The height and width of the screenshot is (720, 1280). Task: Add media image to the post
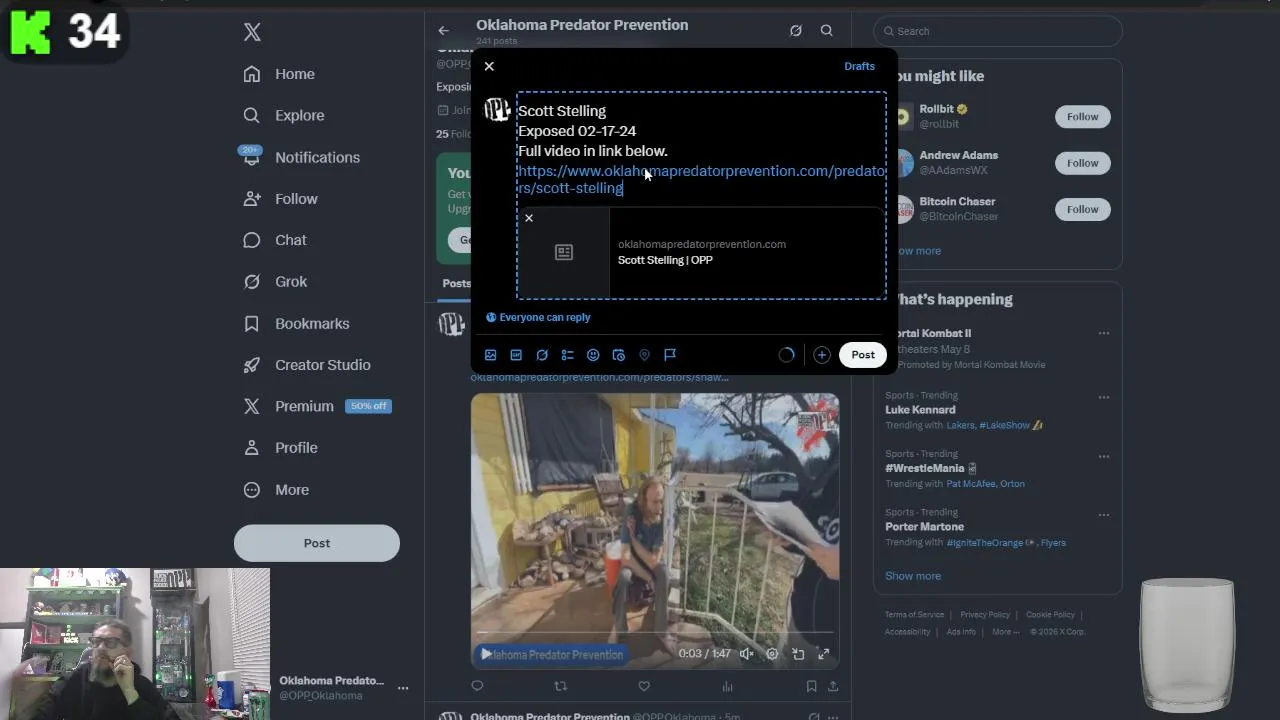pos(490,355)
